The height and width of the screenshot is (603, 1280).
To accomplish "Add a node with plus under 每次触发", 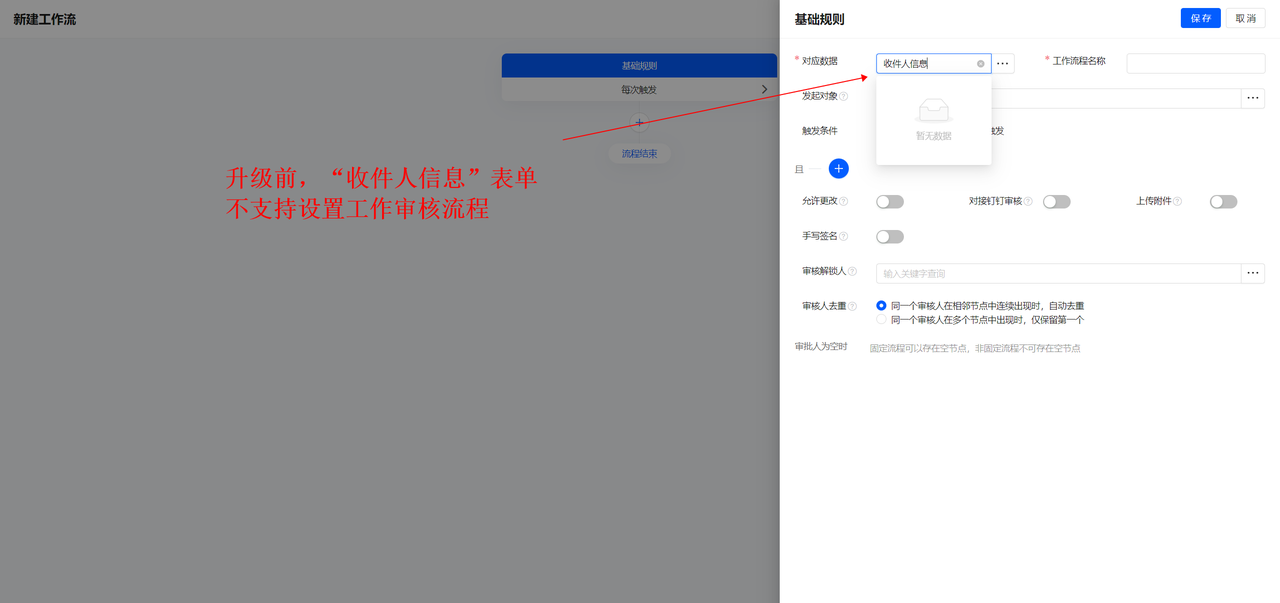I will click(x=639, y=124).
